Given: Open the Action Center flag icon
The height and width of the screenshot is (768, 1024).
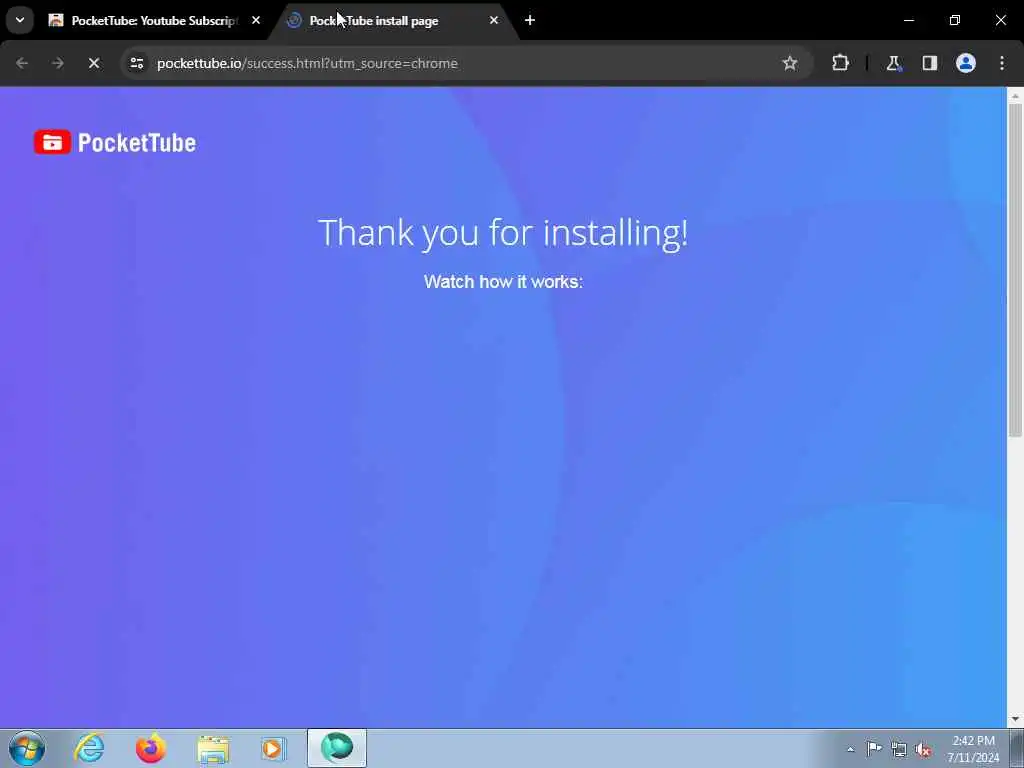Looking at the screenshot, I should click(x=874, y=749).
